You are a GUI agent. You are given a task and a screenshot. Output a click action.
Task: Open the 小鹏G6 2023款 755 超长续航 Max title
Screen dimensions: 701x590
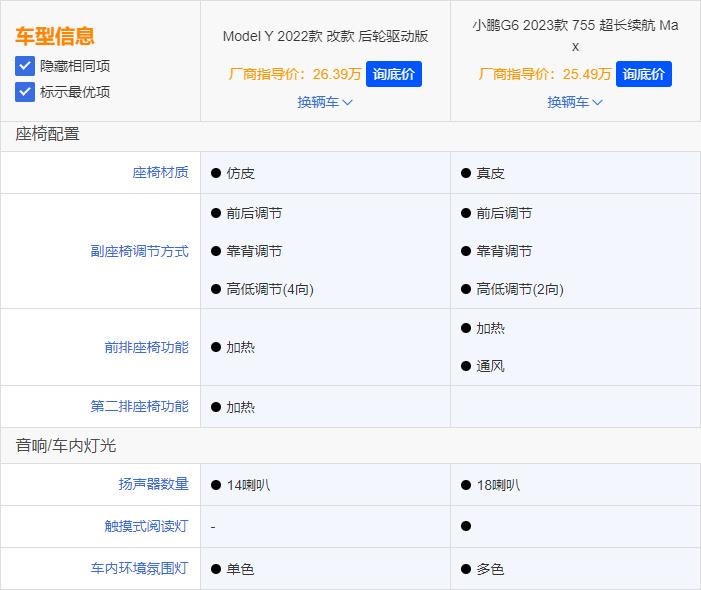[575, 35]
